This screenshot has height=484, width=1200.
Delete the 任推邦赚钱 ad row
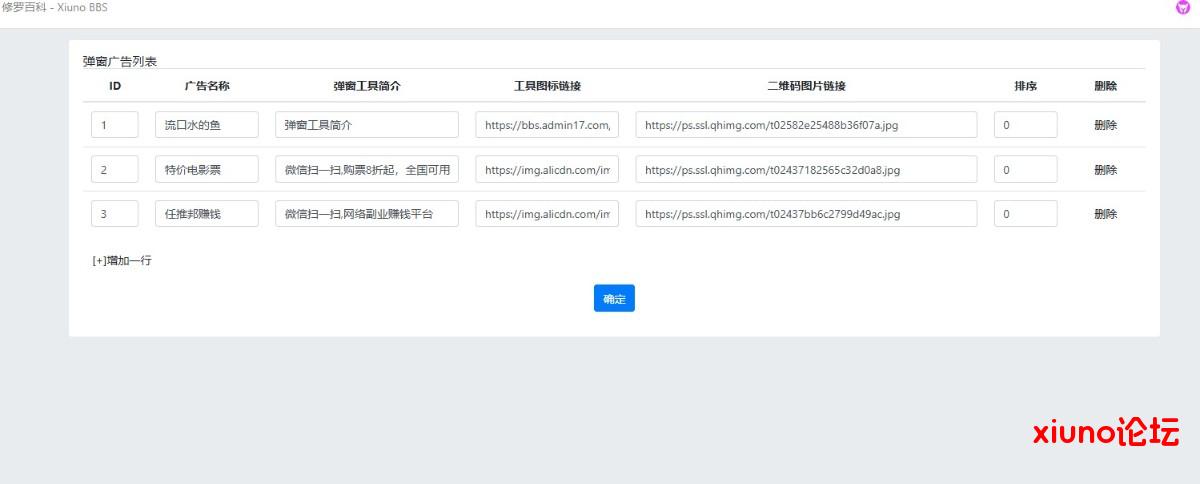[1105, 214]
